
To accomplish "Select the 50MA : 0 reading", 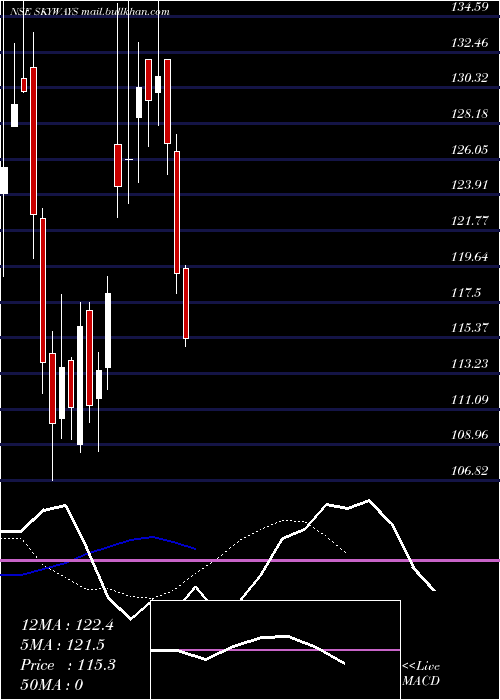I will coord(52,685).
